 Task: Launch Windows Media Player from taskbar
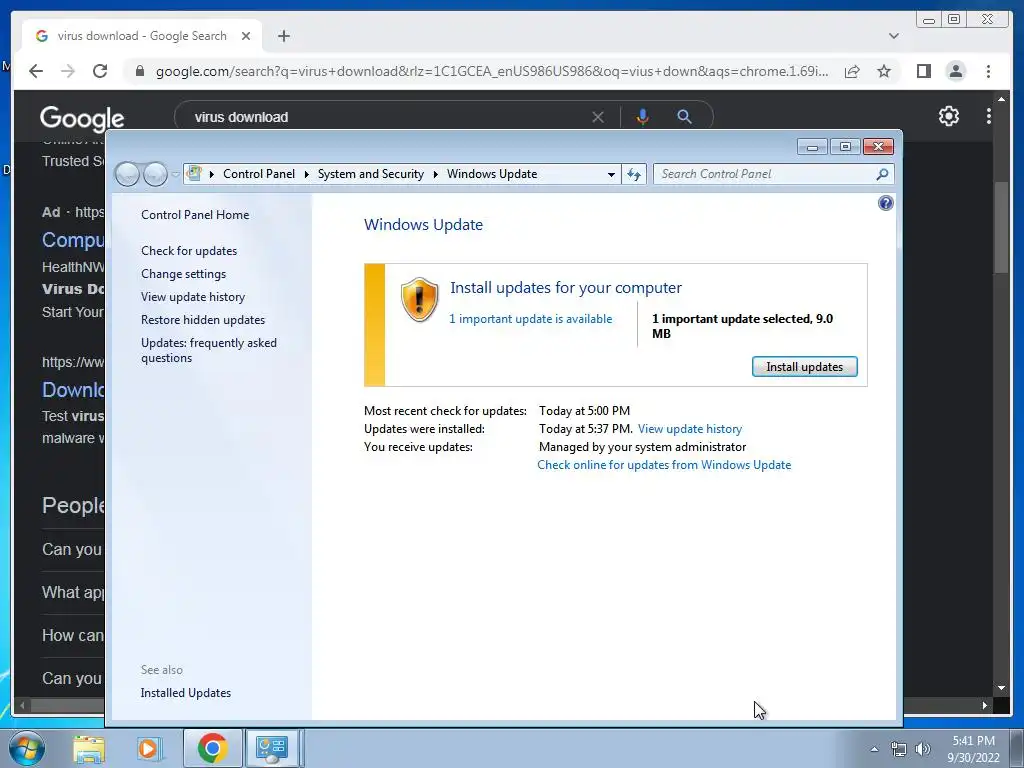tap(148, 749)
